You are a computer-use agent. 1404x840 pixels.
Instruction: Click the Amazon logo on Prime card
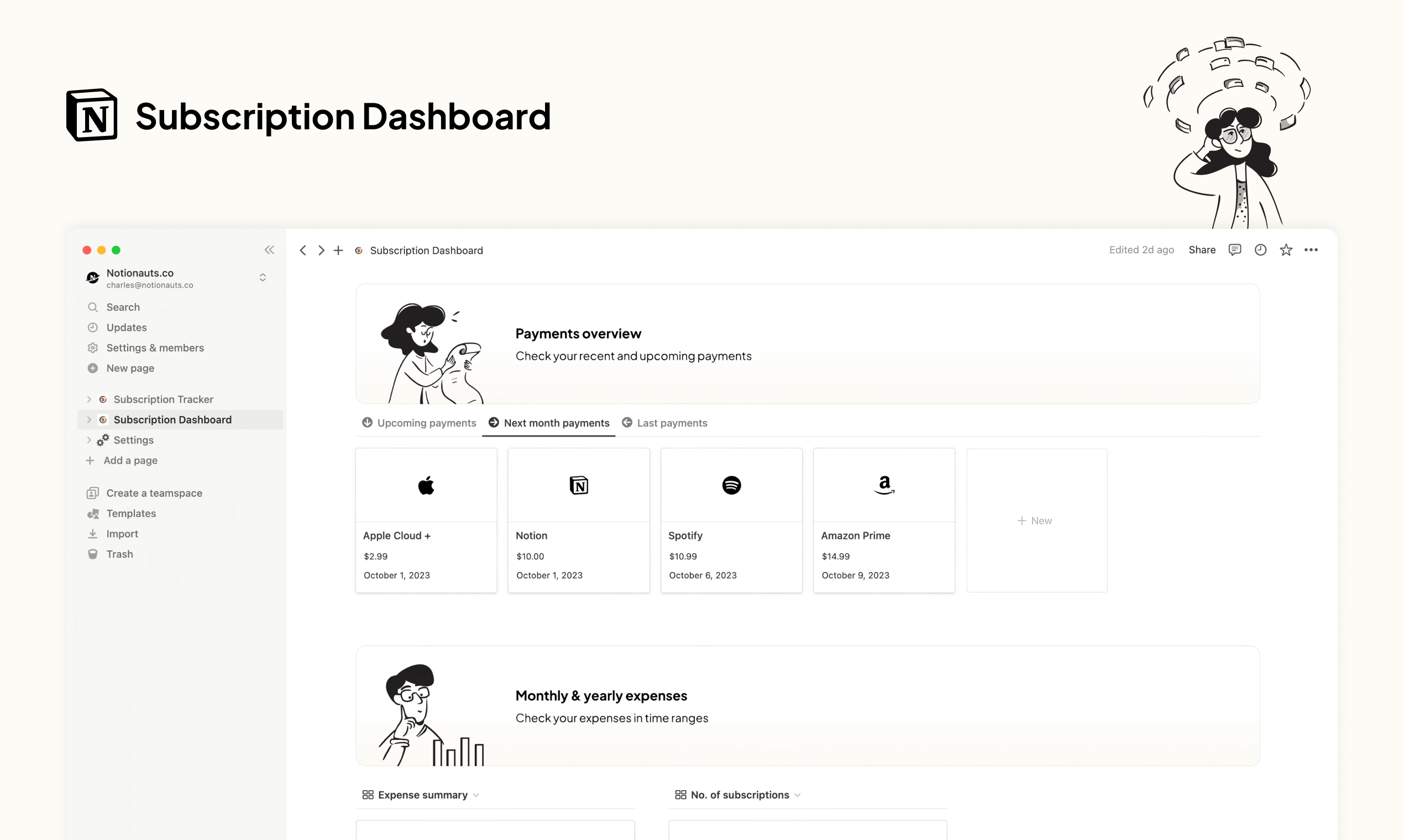884,485
